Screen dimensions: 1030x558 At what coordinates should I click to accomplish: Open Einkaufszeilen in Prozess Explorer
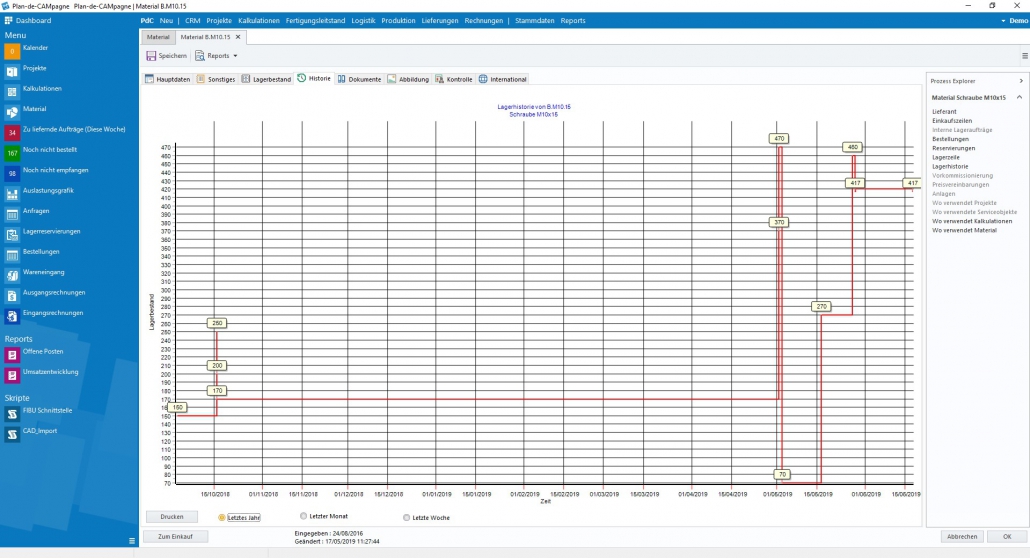click(952, 121)
